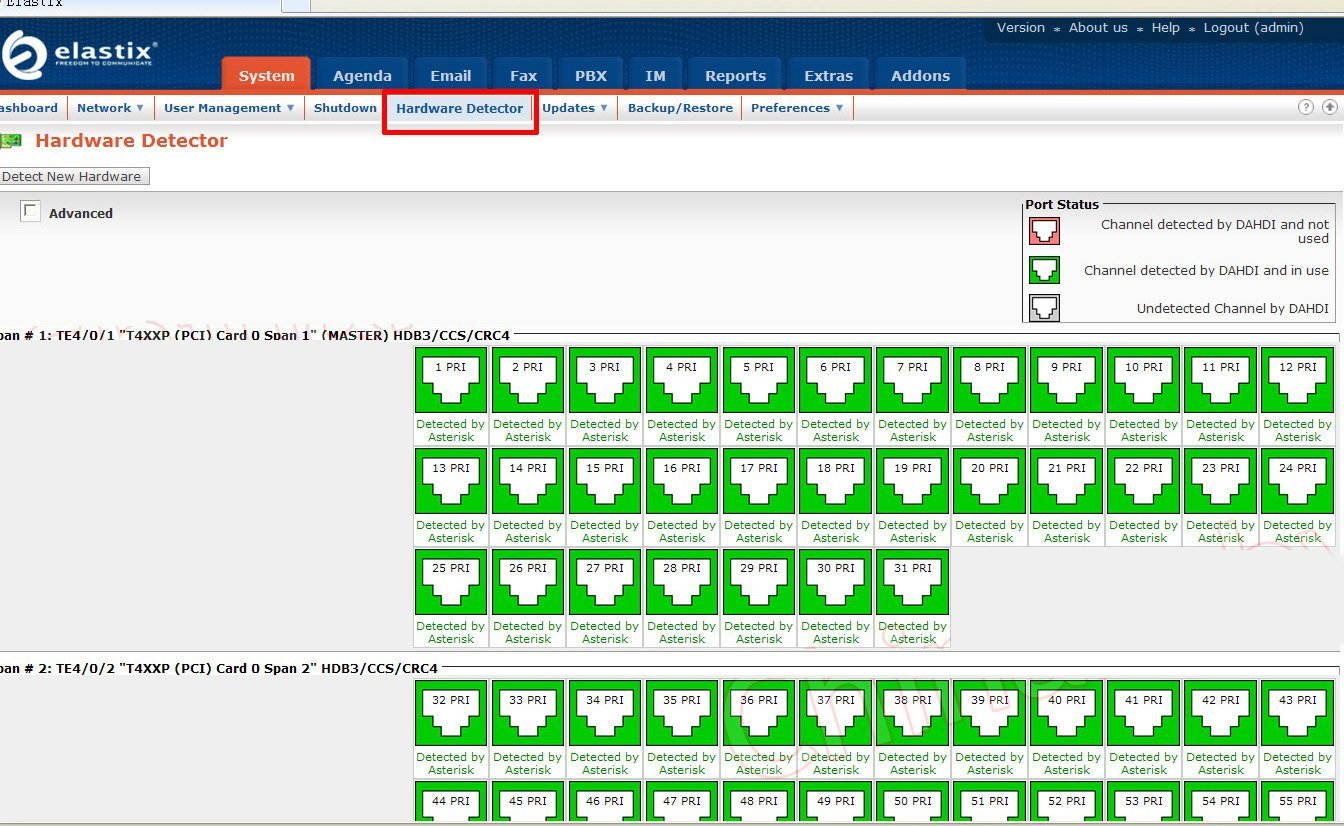Image resolution: width=1344 pixels, height=826 pixels.
Task: Select the 43 PRI channel icon
Action: 1297,712
